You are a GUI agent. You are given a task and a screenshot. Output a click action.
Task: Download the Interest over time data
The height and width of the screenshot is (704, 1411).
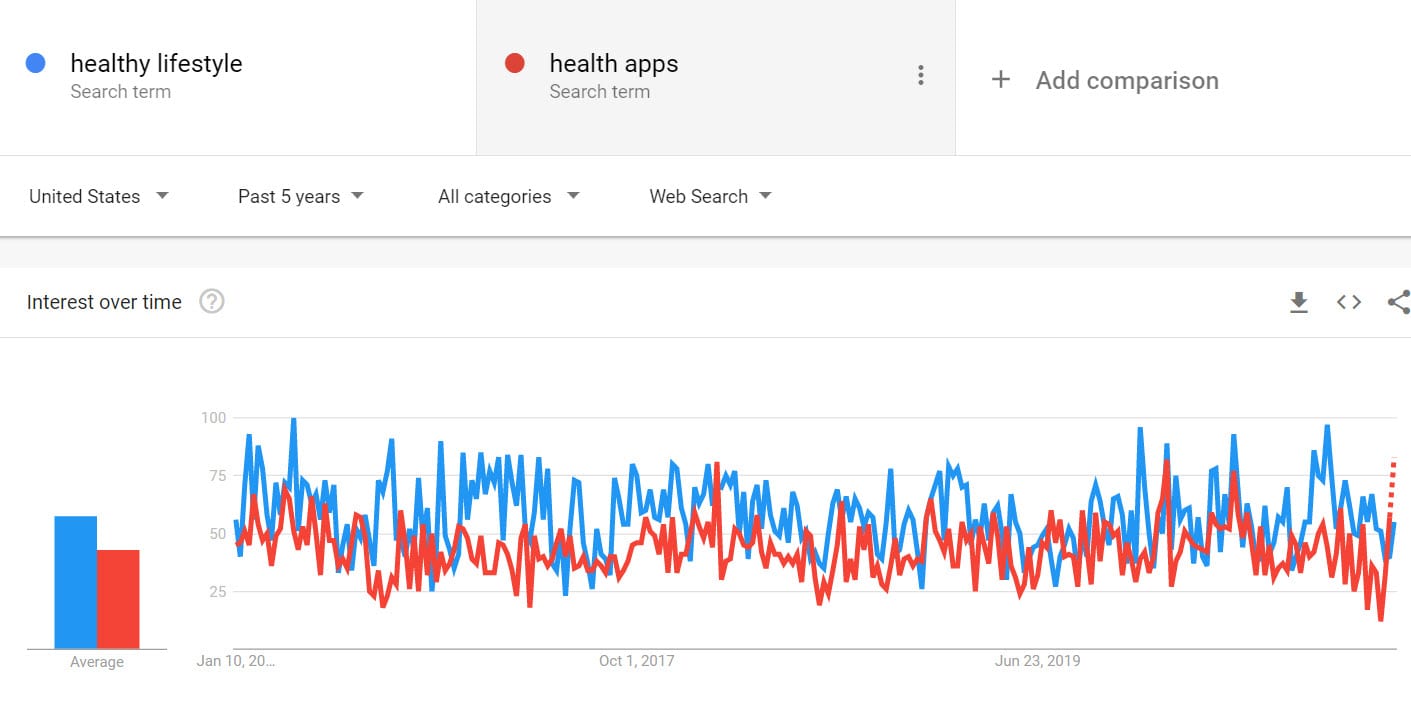tap(1299, 302)
